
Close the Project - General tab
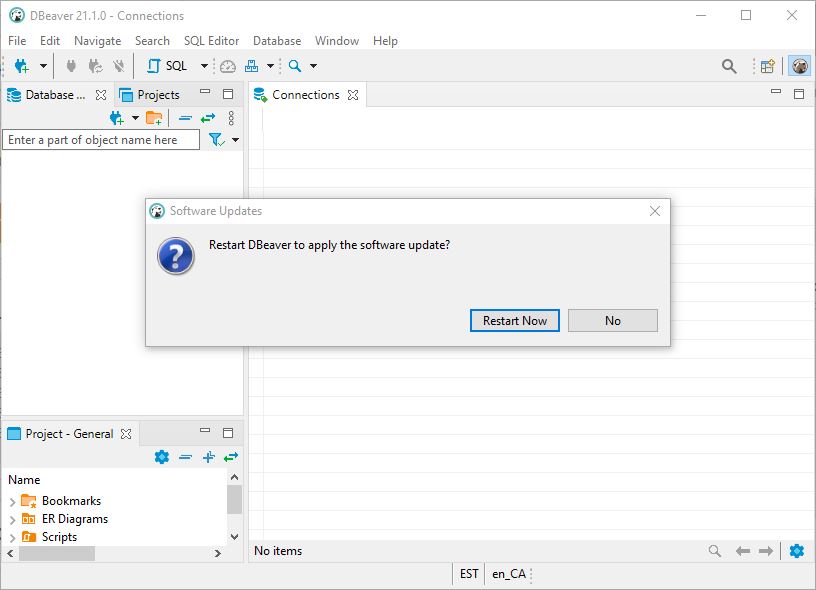pos(126,434)
